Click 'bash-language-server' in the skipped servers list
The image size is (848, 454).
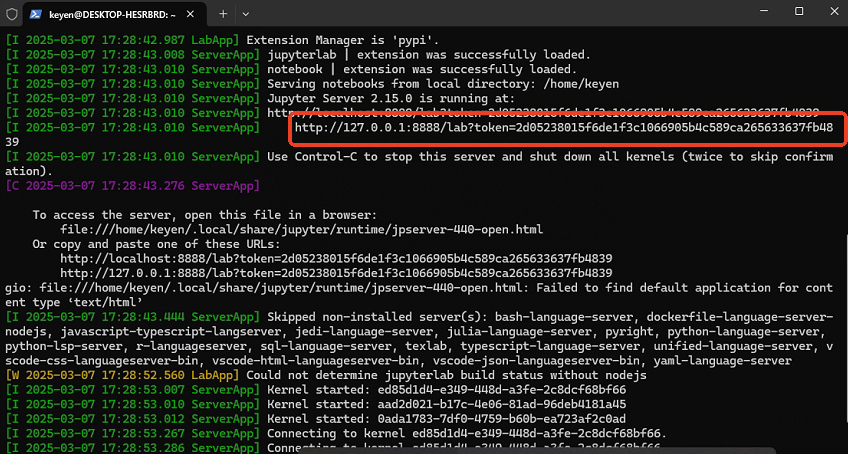pos(565,317)
